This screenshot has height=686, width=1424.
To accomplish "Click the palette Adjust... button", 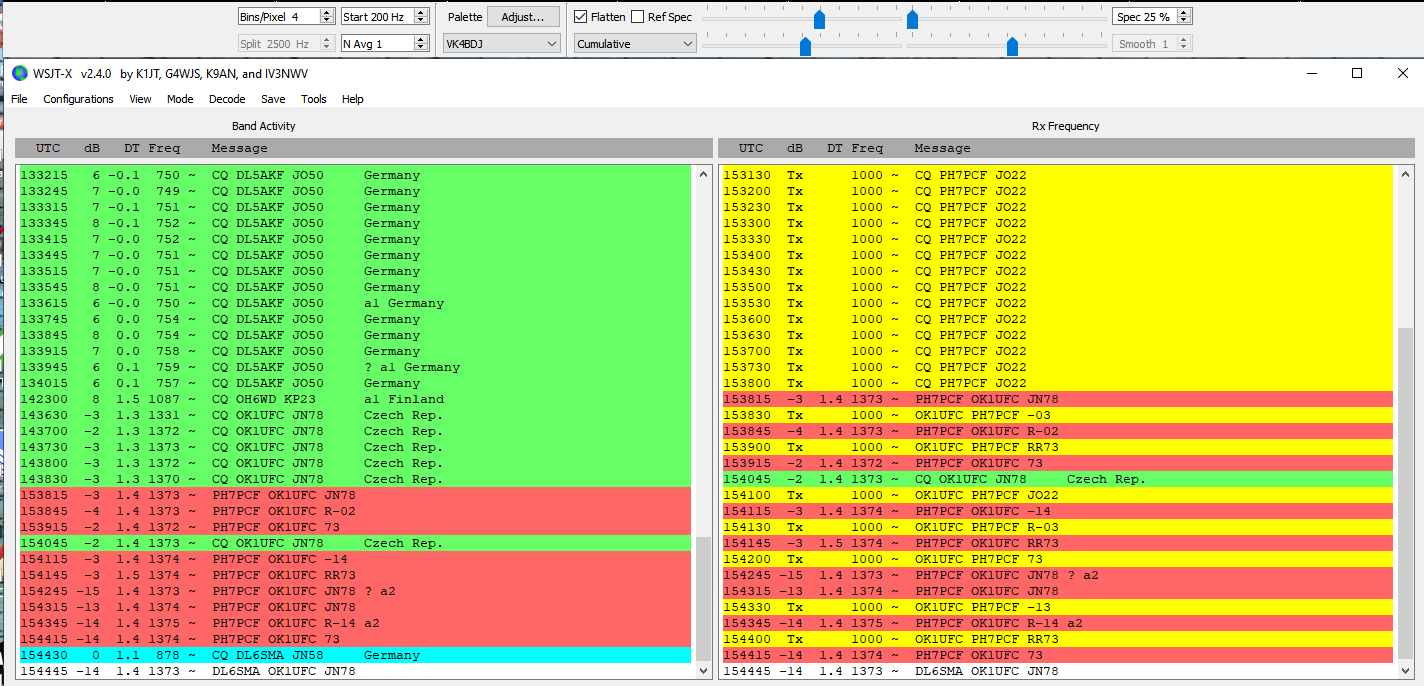I will click(523, 17).
